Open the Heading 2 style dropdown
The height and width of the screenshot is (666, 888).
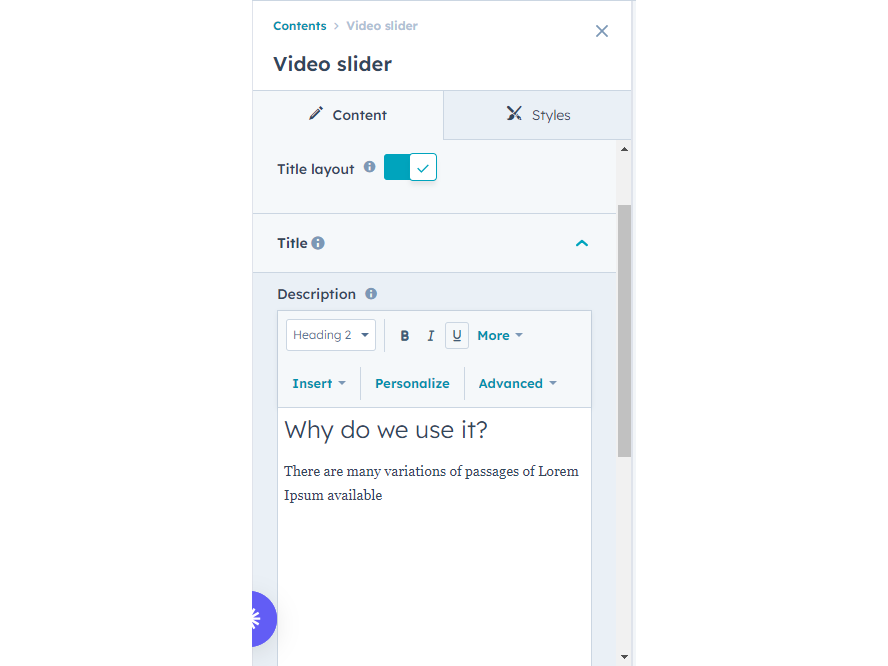tap(330, 335)
